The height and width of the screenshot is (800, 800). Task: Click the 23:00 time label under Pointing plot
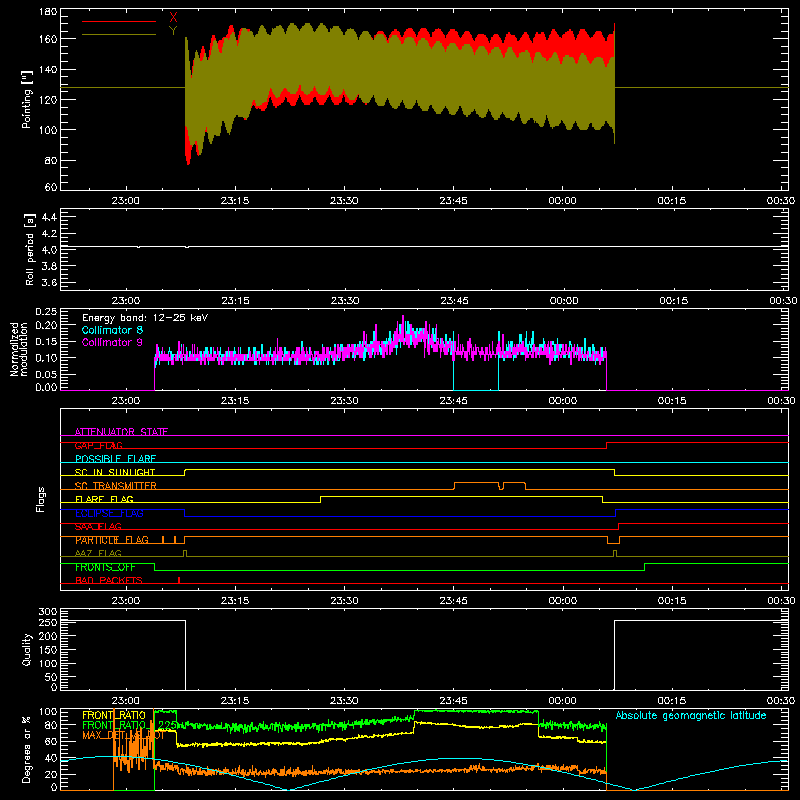(126, 201)
